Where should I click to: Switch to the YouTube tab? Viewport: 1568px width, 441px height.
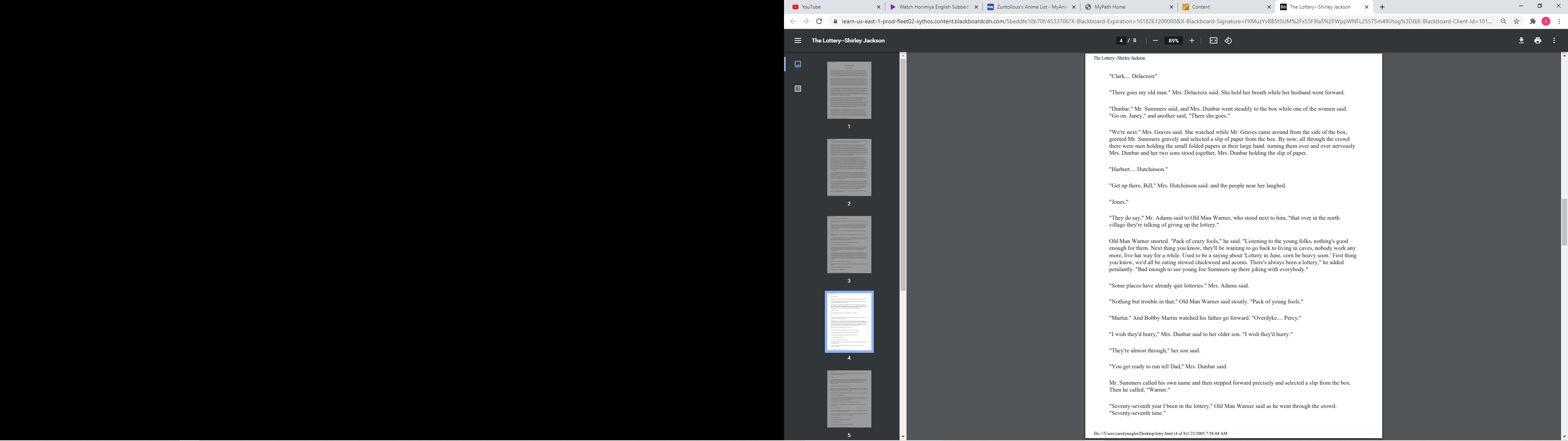click(x=836, y=7)
